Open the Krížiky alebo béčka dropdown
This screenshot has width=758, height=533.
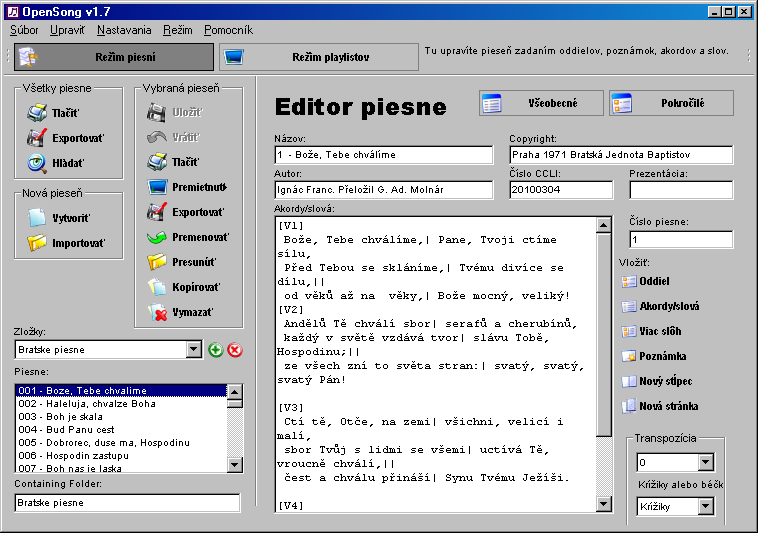click(705, 506)
